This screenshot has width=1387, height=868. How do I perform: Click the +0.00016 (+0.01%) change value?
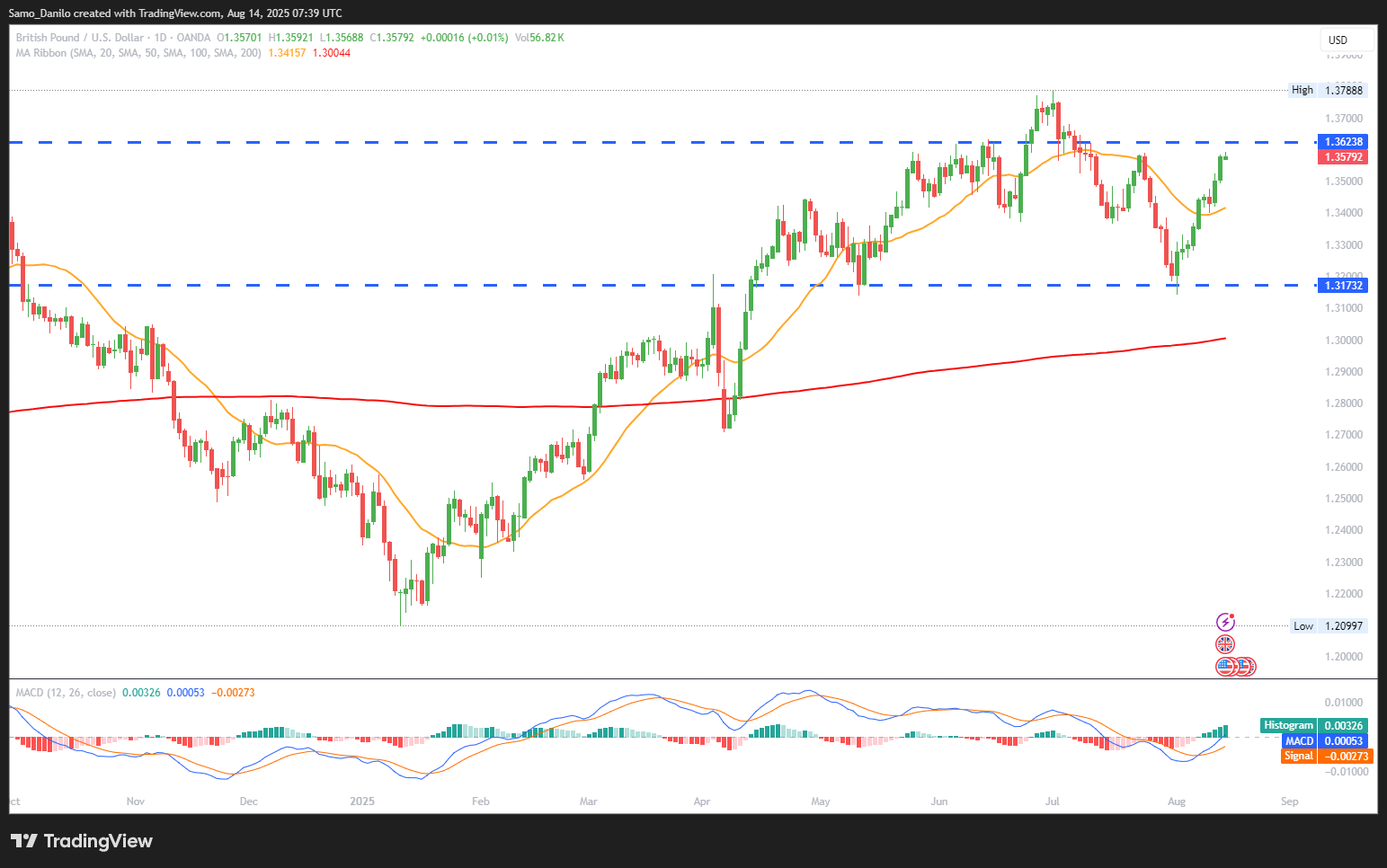[464, 38]
